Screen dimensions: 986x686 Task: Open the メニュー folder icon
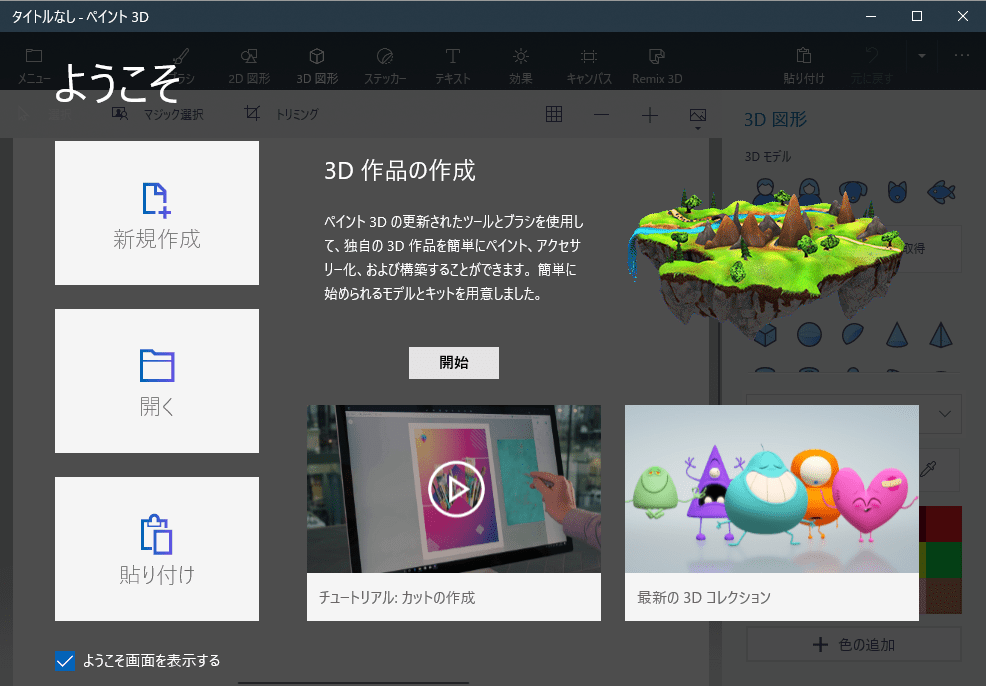click(x=34, y=55)
